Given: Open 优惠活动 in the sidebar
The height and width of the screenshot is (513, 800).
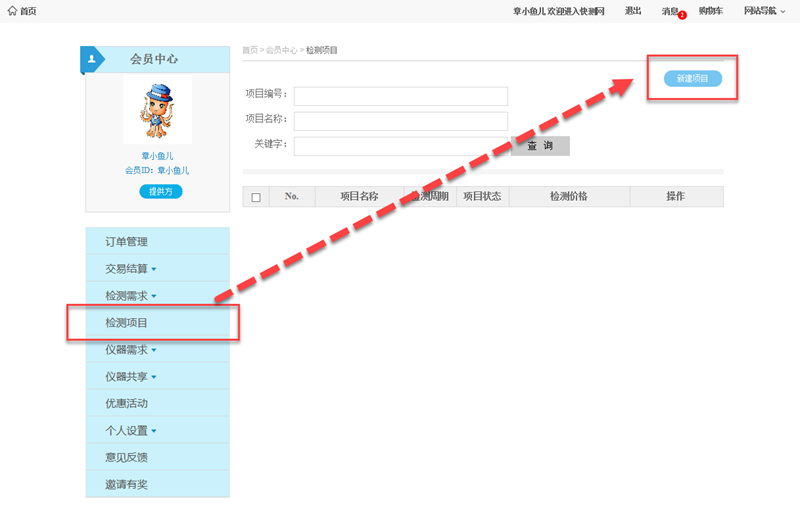Looking at the screenshot, I should coord(126,404).
